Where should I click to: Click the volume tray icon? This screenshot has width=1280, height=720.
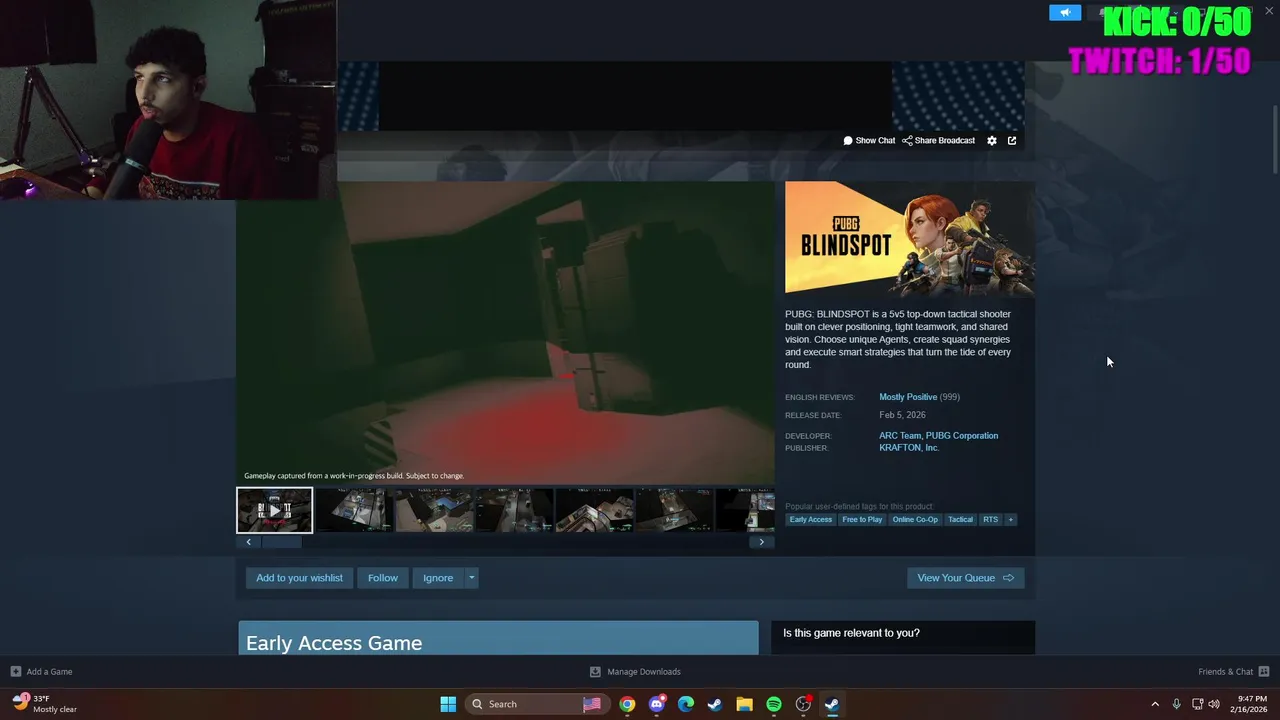tap(1214, 704)
